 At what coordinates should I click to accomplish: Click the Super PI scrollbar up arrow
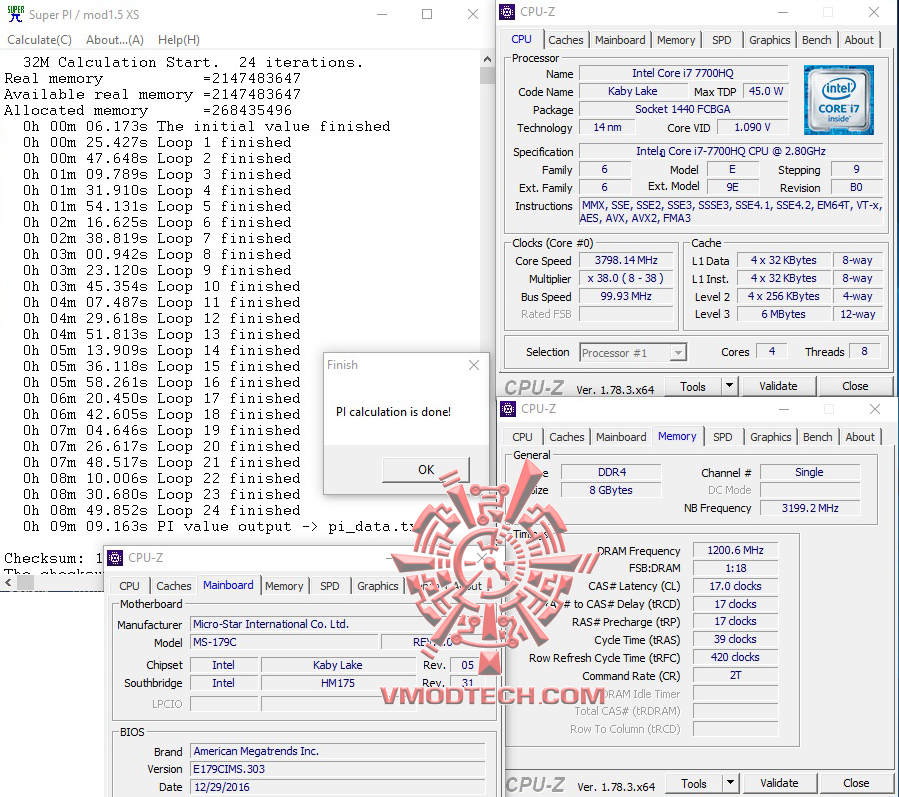(487, 59)
